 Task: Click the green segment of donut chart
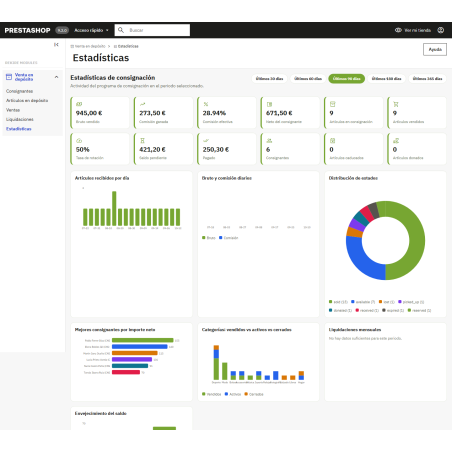(417, 240)
